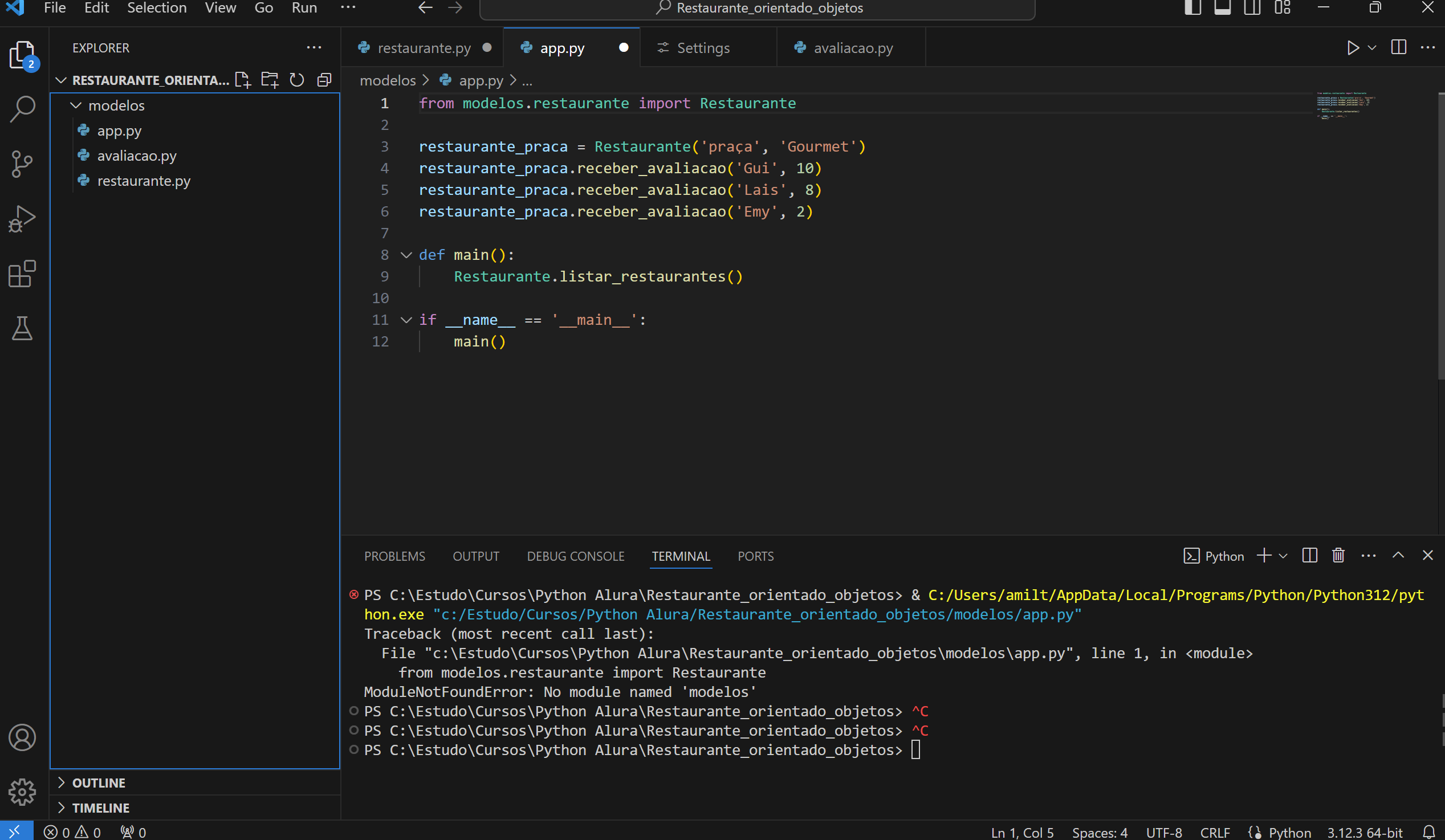1445x840 pixels.
Task: Expand hidden menu bar items
Action: point(348,7)
